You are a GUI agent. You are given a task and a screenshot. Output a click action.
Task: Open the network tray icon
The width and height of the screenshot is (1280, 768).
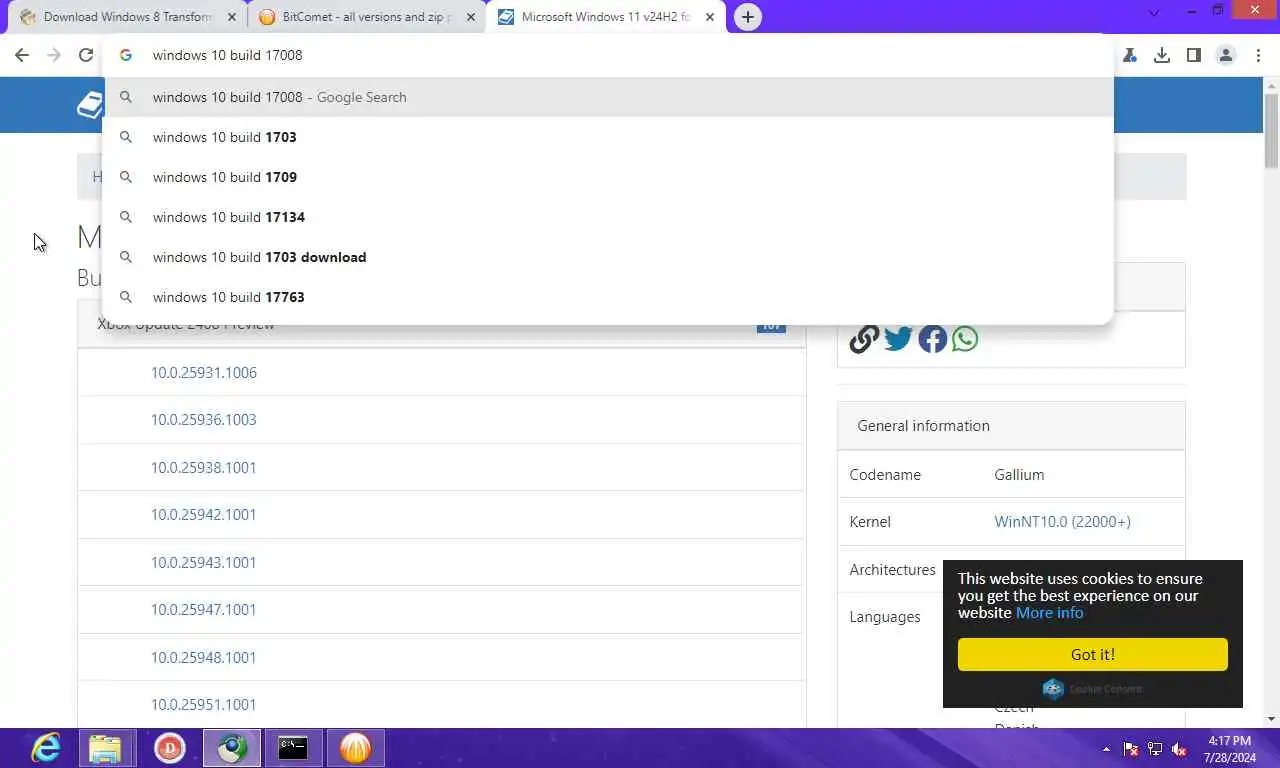coord(1155,749)
